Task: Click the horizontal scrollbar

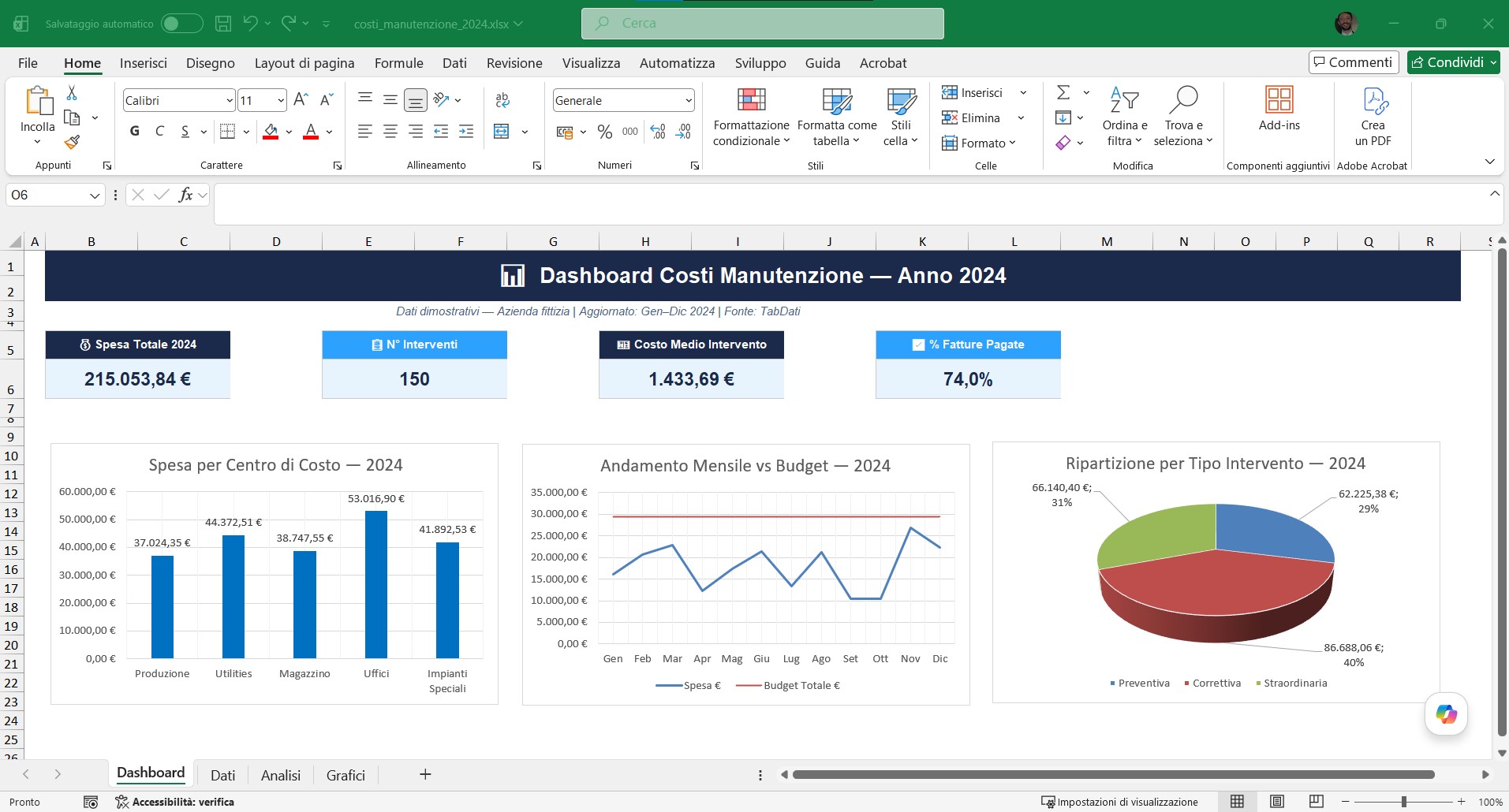Action: point(1113,774)
